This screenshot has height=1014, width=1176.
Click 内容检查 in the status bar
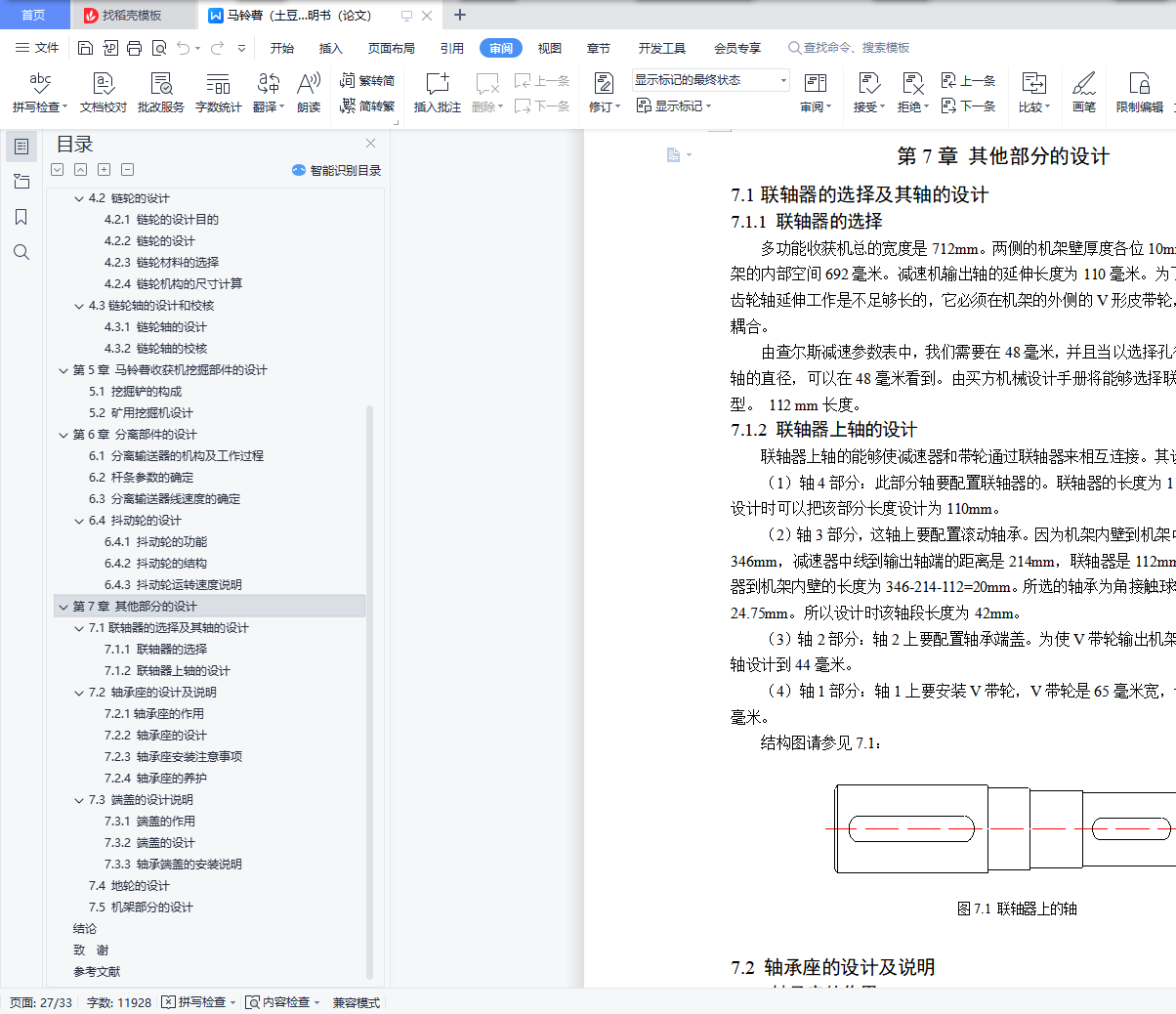[283, 1002]
